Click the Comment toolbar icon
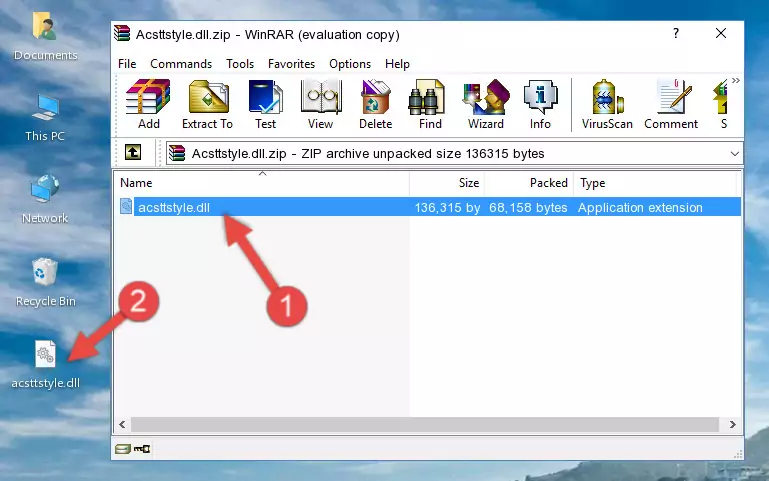769x481 pixels. 671,104
